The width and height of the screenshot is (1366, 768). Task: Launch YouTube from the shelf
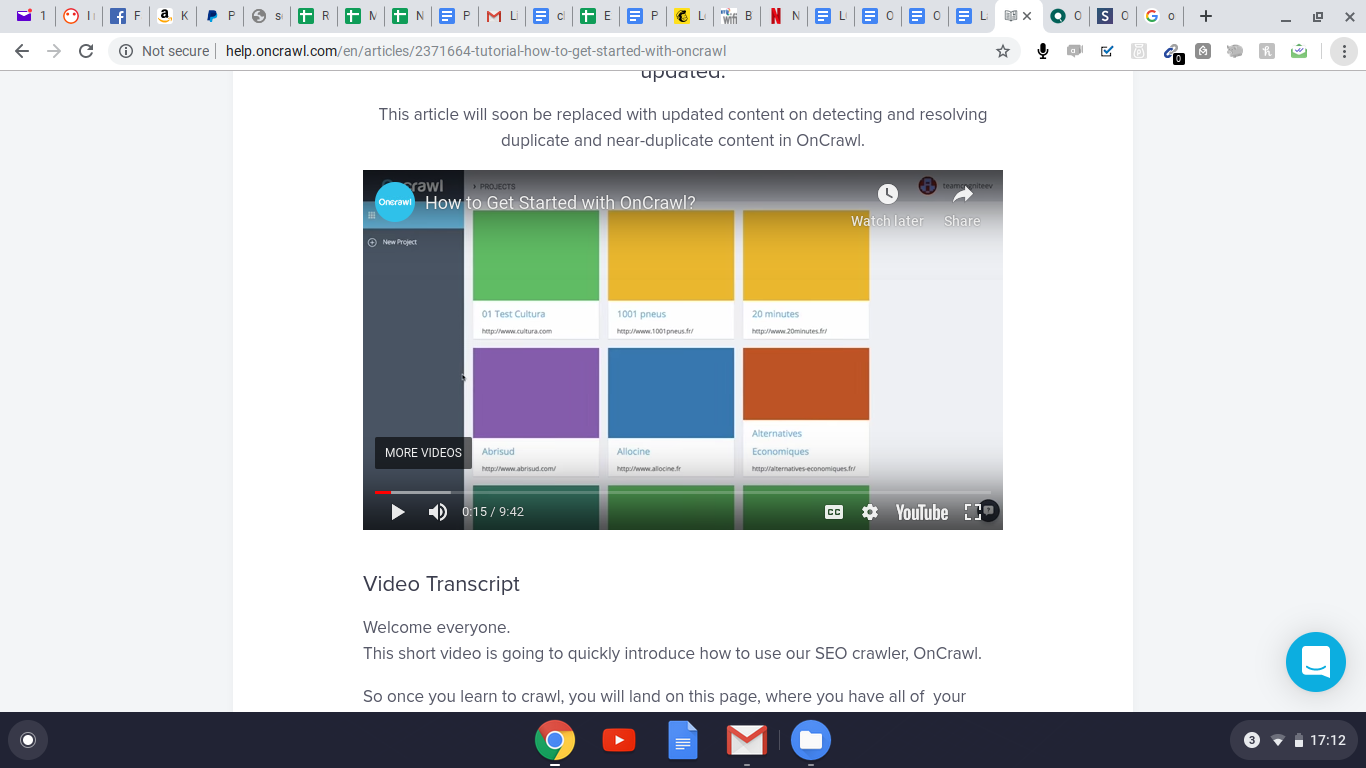point(619,740)
